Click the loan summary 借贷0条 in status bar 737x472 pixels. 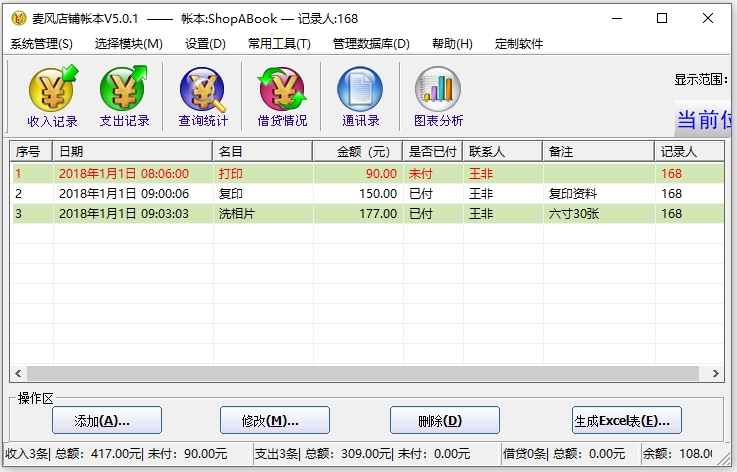pyautogui.click(x=525, y=454)
